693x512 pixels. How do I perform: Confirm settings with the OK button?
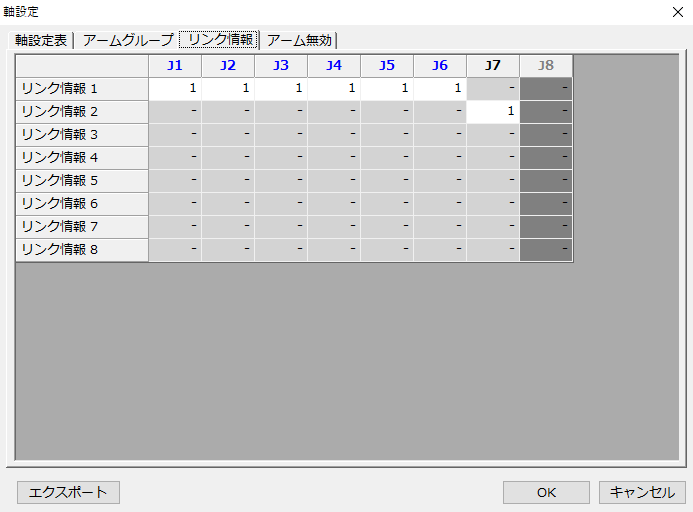(545, 492)
